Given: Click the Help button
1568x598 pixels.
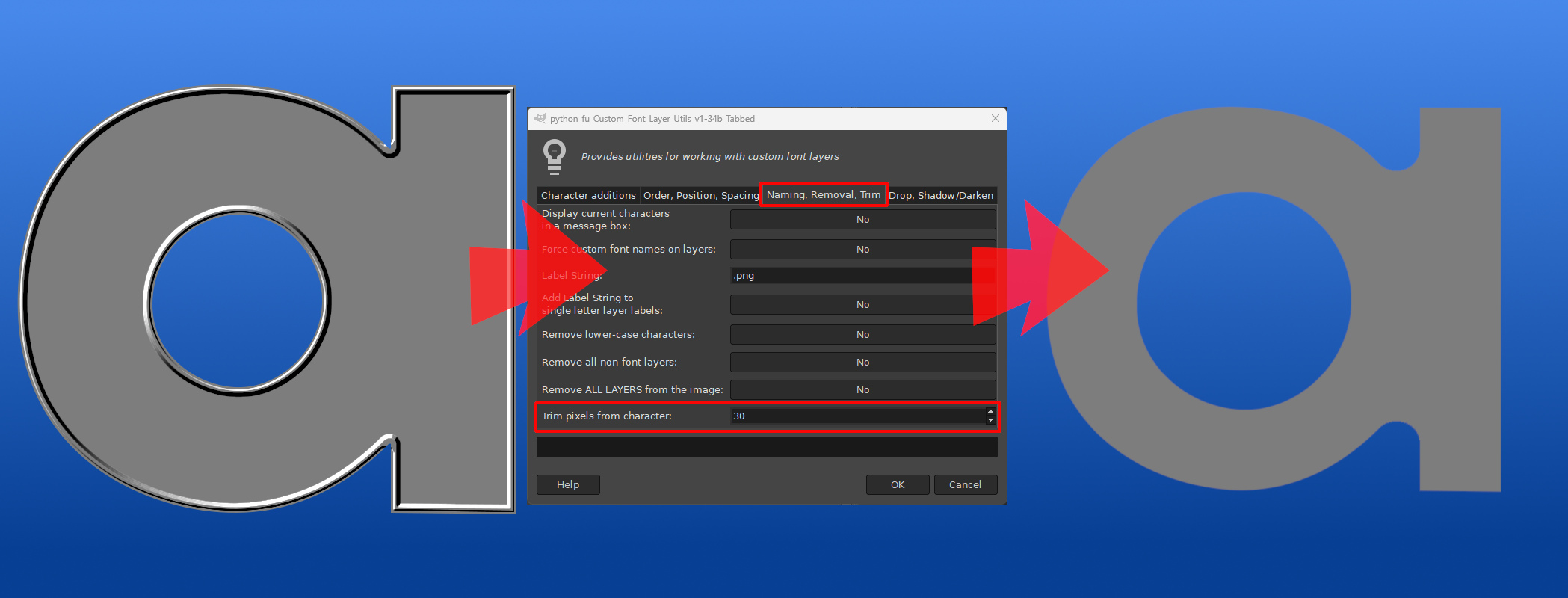Looking at the screenshot, I should [x=568, y=484].
